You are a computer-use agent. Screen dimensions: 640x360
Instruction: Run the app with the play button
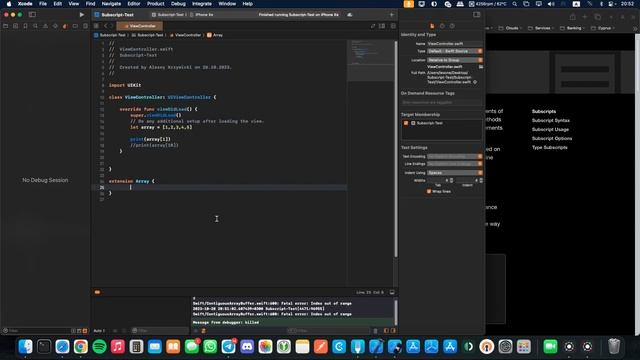[82, 14]
